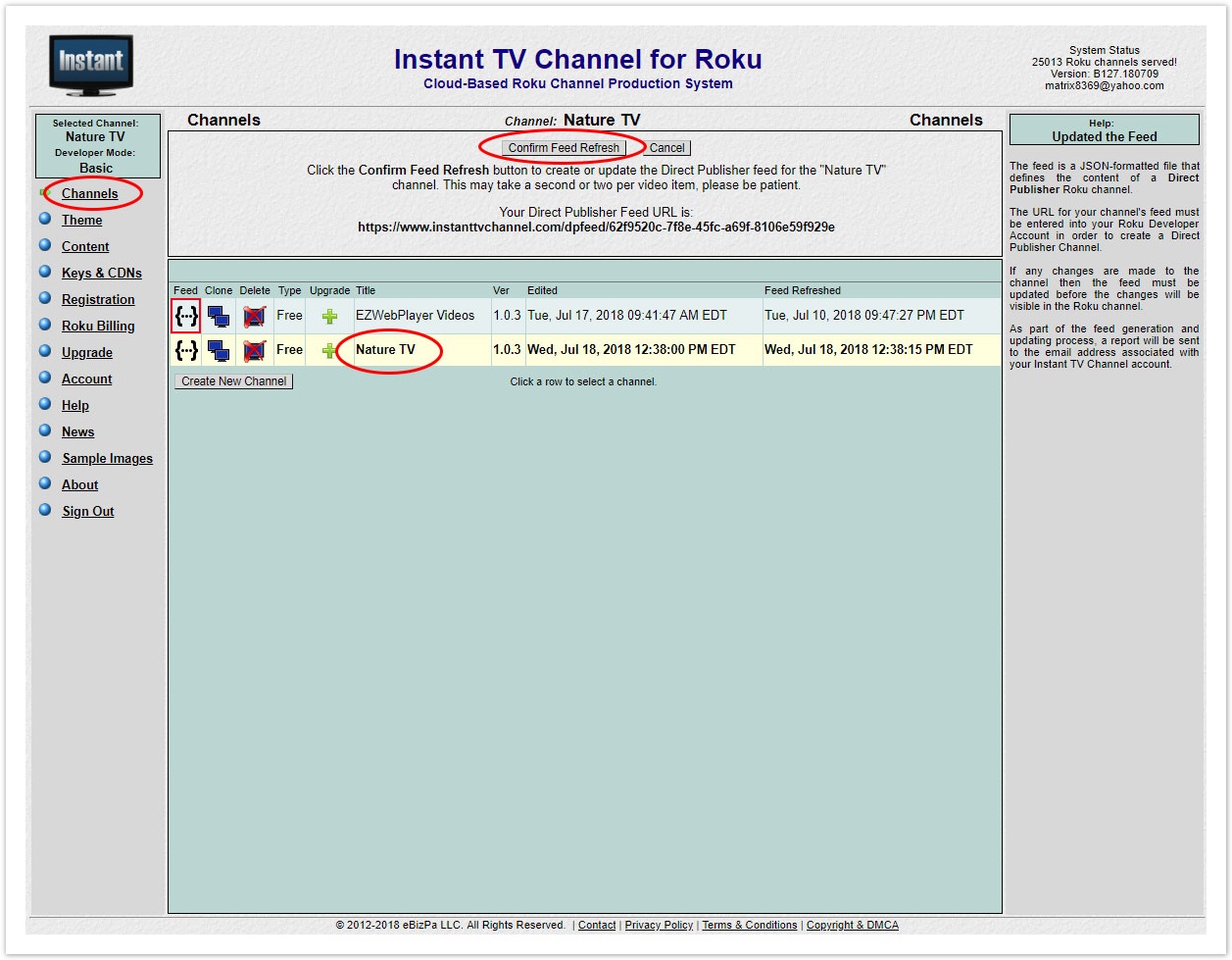Click the Free type cell for EZWebPlayer Videos

[x=289, y=316]
